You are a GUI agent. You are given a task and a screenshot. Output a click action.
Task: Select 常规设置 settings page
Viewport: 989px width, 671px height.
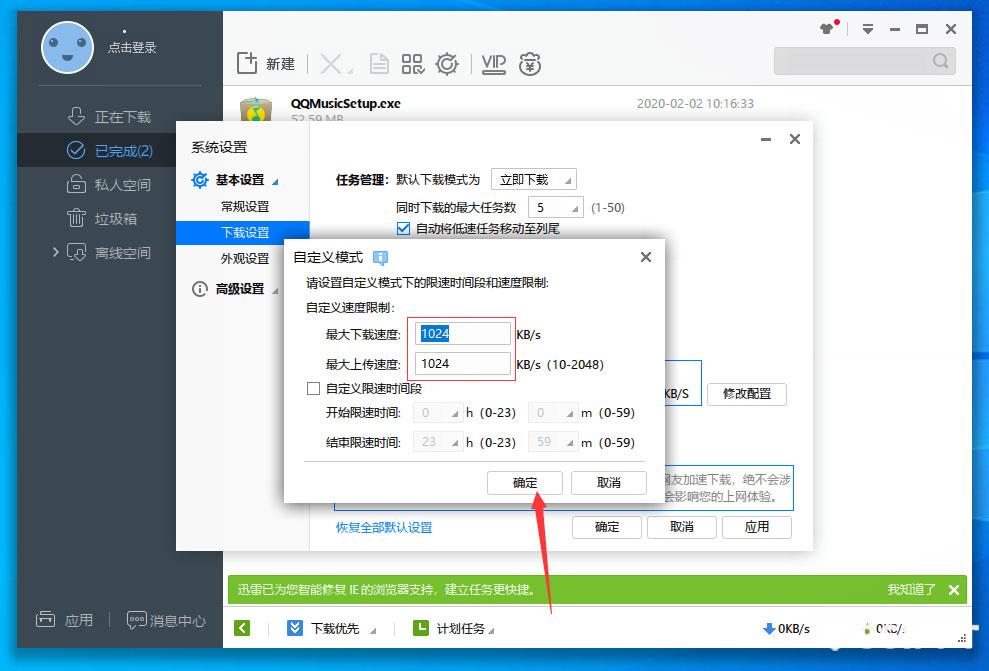[245, 206]
